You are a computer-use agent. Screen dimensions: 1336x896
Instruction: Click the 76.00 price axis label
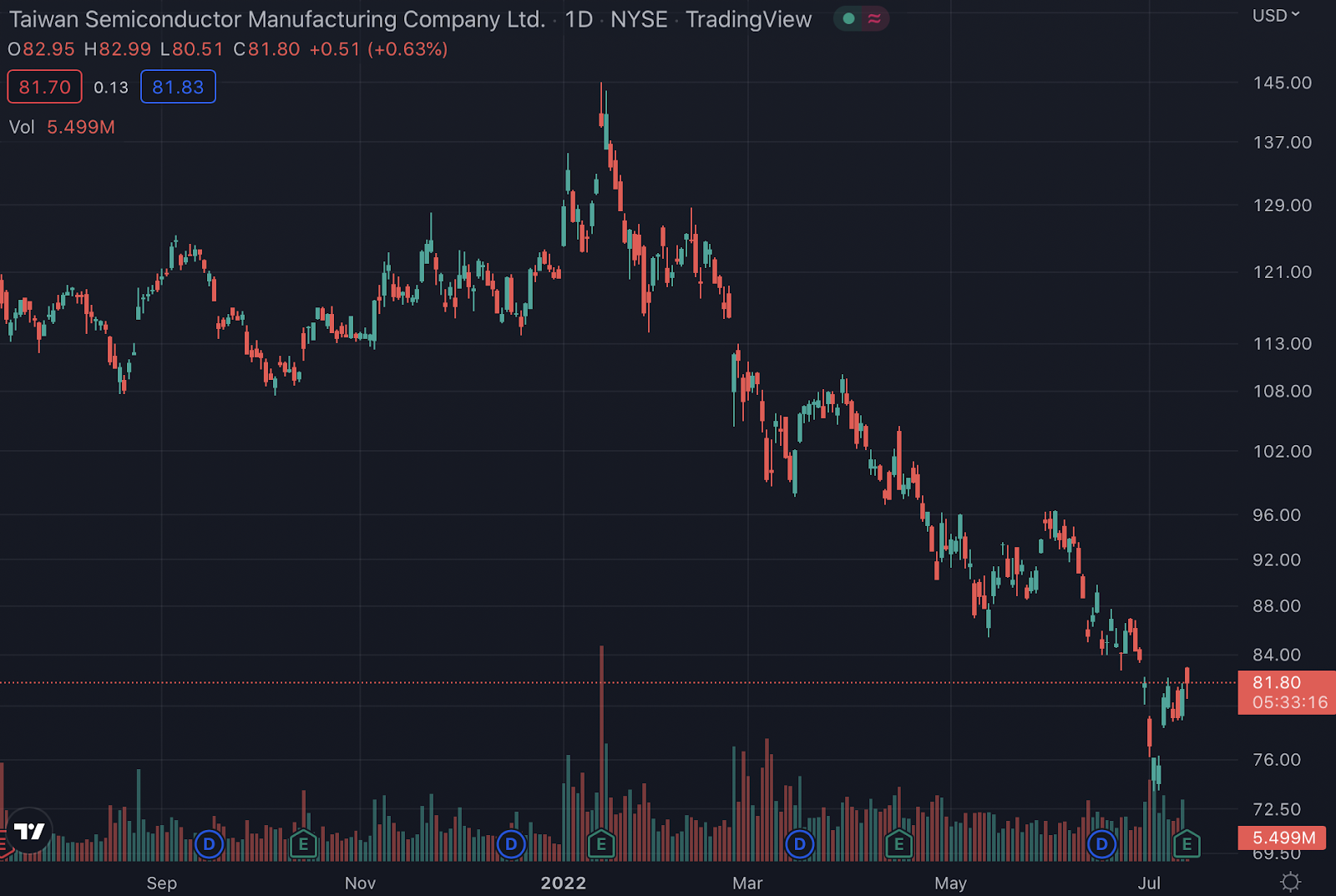(x=1277, y=759)
